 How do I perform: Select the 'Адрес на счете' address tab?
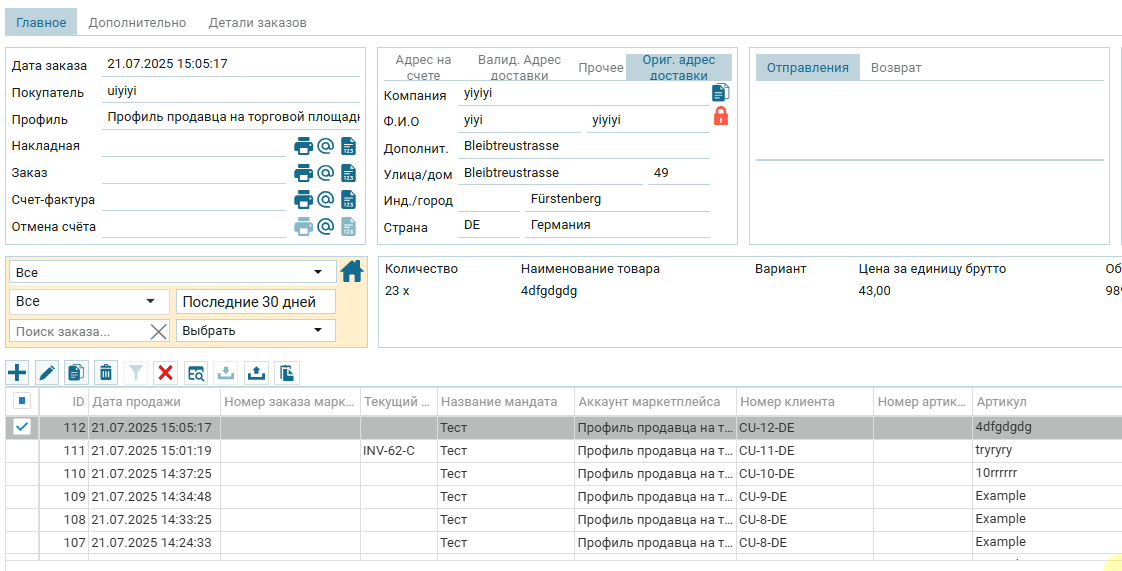click(x=423, y=67)
